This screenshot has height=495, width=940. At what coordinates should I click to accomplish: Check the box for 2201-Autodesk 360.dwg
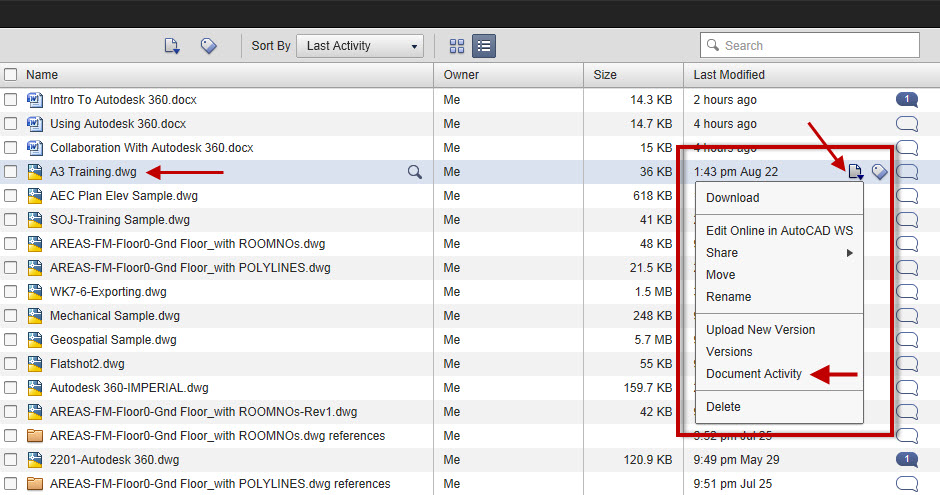10,460
